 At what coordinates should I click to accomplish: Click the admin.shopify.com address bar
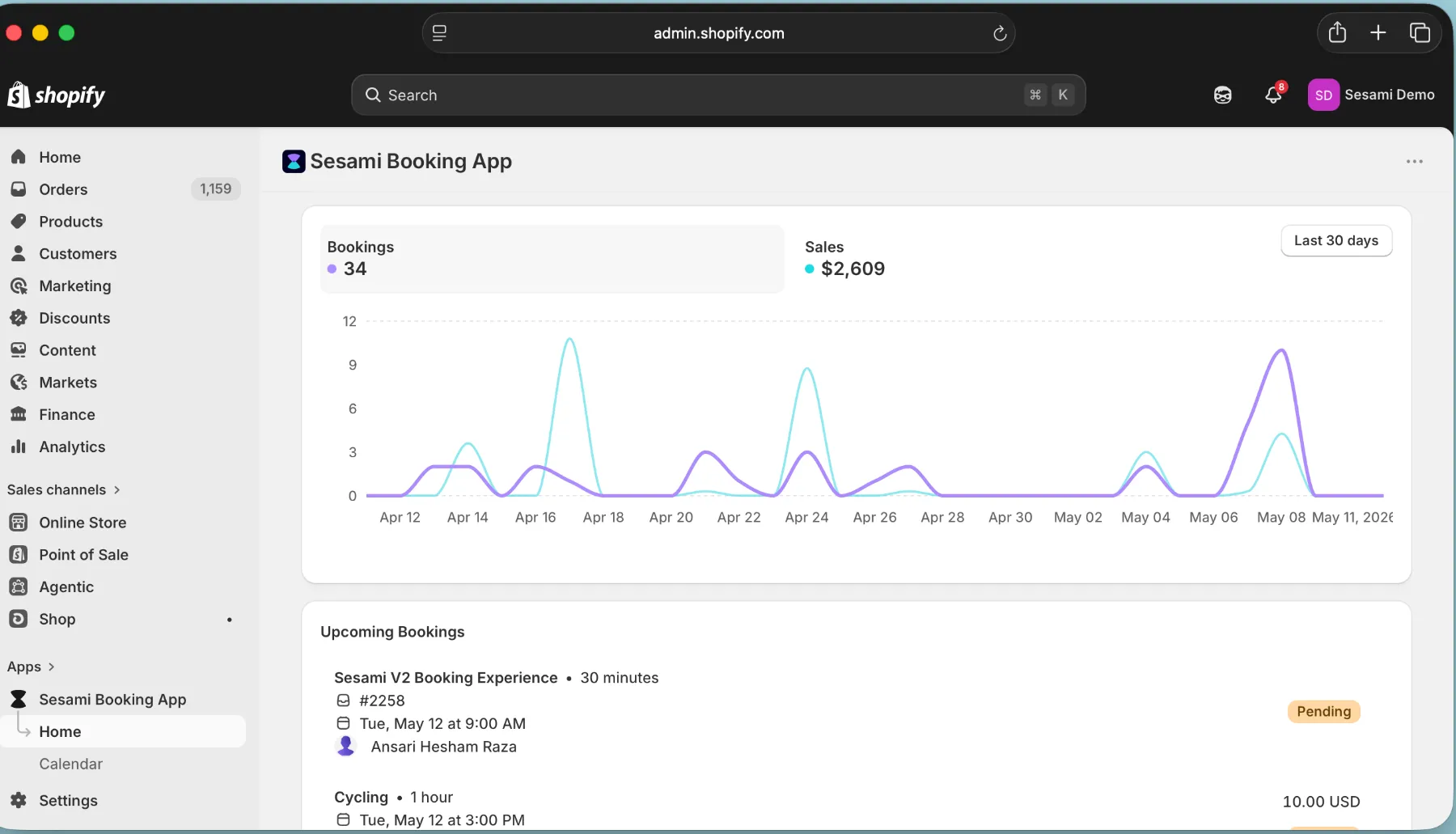(718, 33)
